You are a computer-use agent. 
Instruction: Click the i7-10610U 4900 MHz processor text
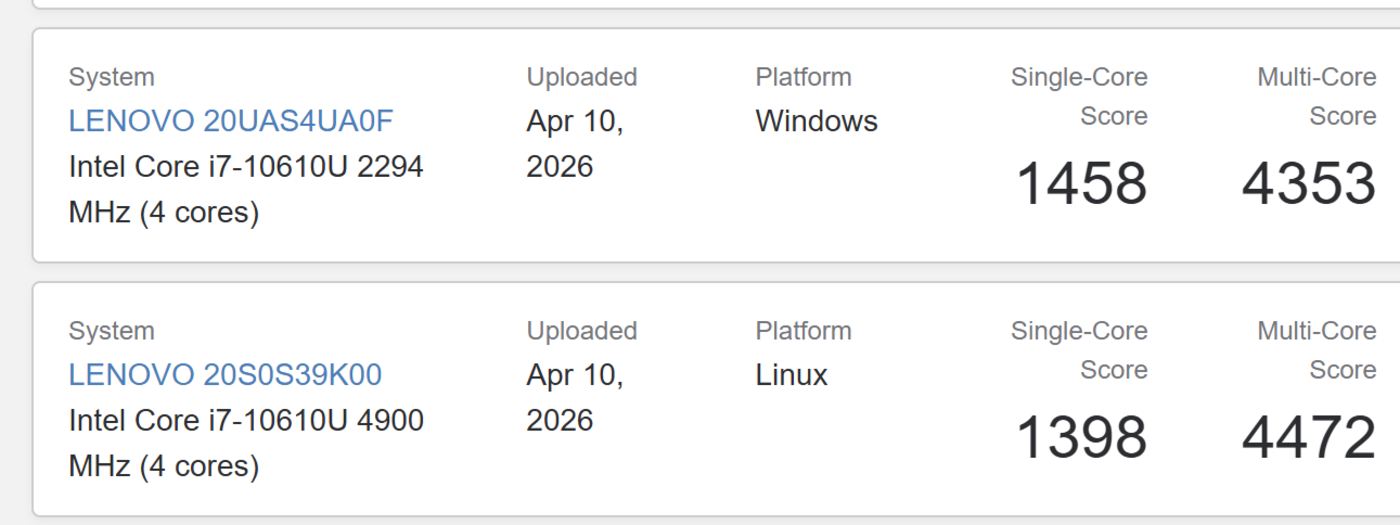pos(246,444)
